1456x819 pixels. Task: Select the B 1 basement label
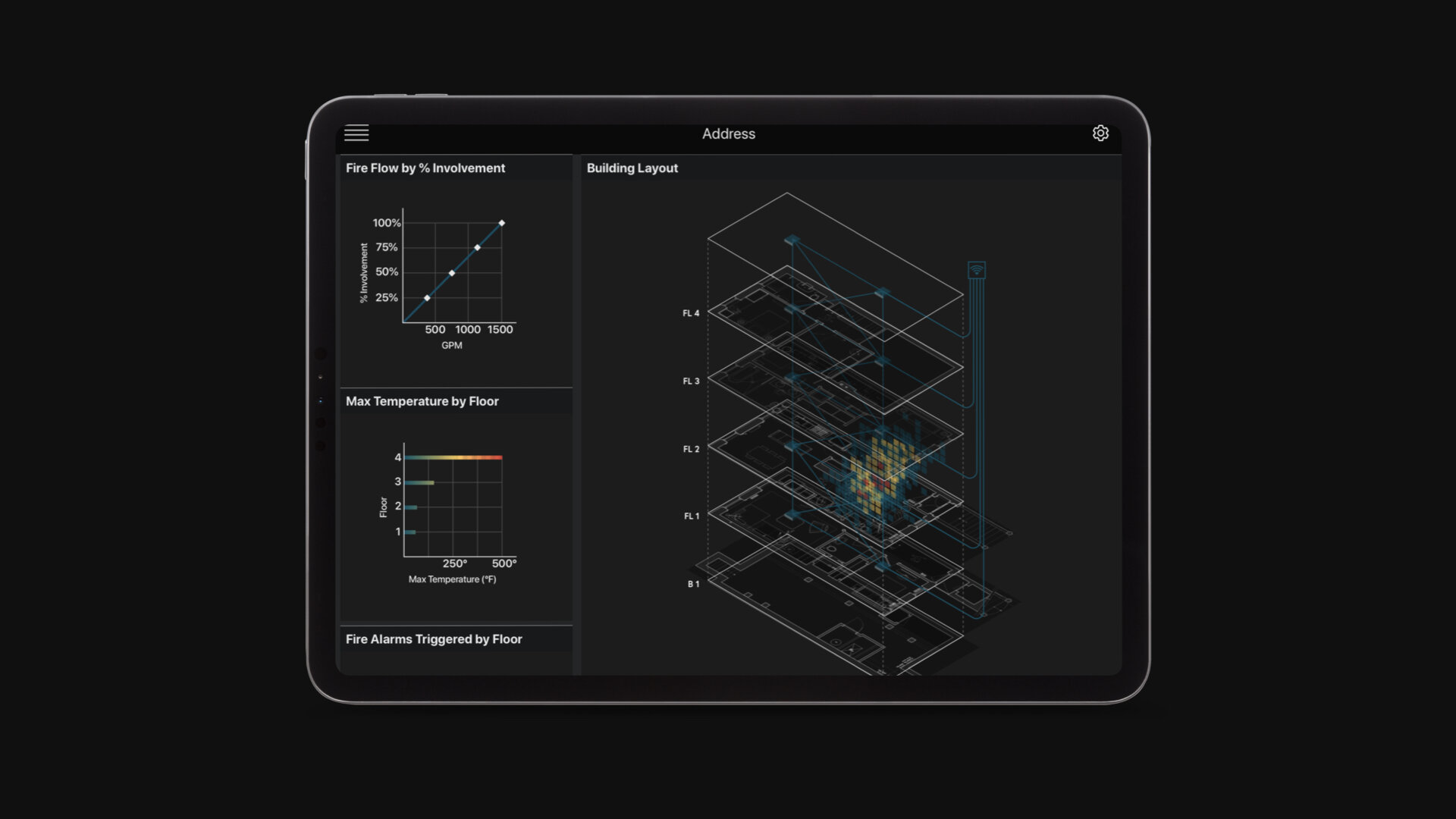(x=693, y=584)
